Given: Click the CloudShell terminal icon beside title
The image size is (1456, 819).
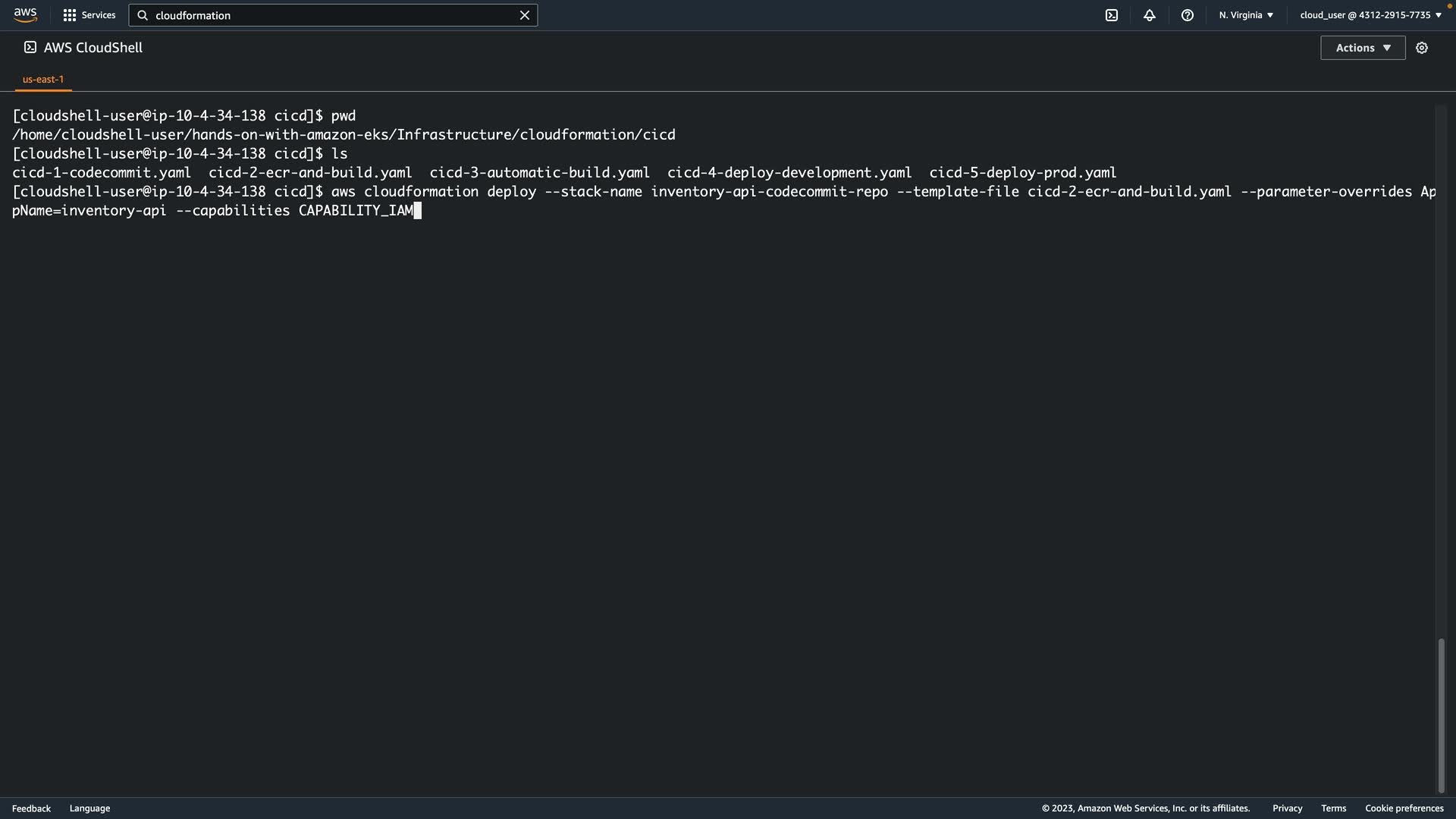Looking at the screenshot, I should point(30,47).
